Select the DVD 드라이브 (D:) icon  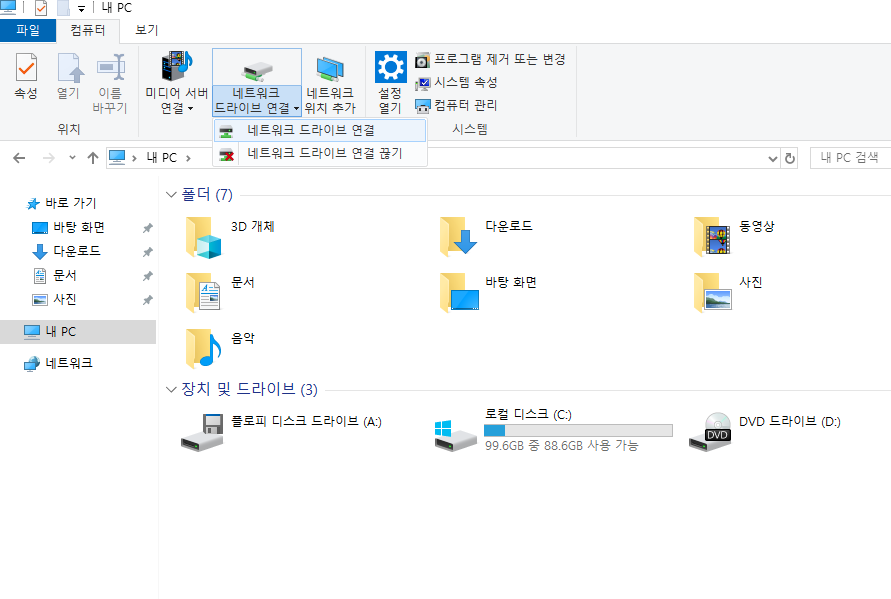click(x=710, y=433)
